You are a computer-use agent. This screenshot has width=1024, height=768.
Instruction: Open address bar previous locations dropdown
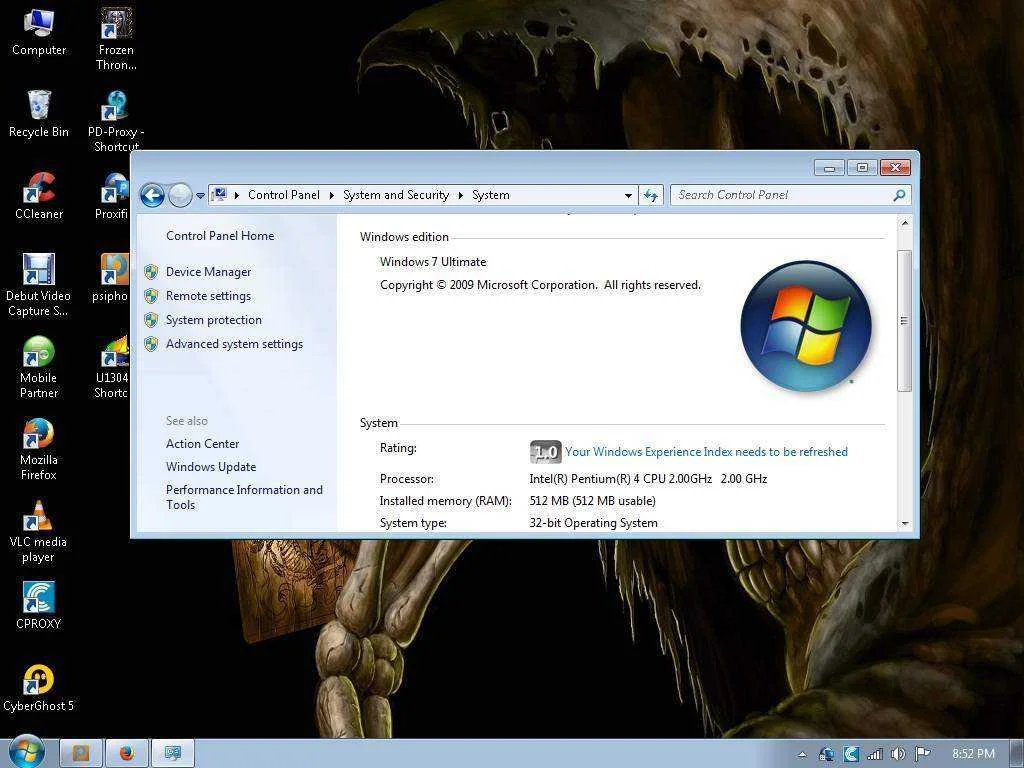click(628, 195)
